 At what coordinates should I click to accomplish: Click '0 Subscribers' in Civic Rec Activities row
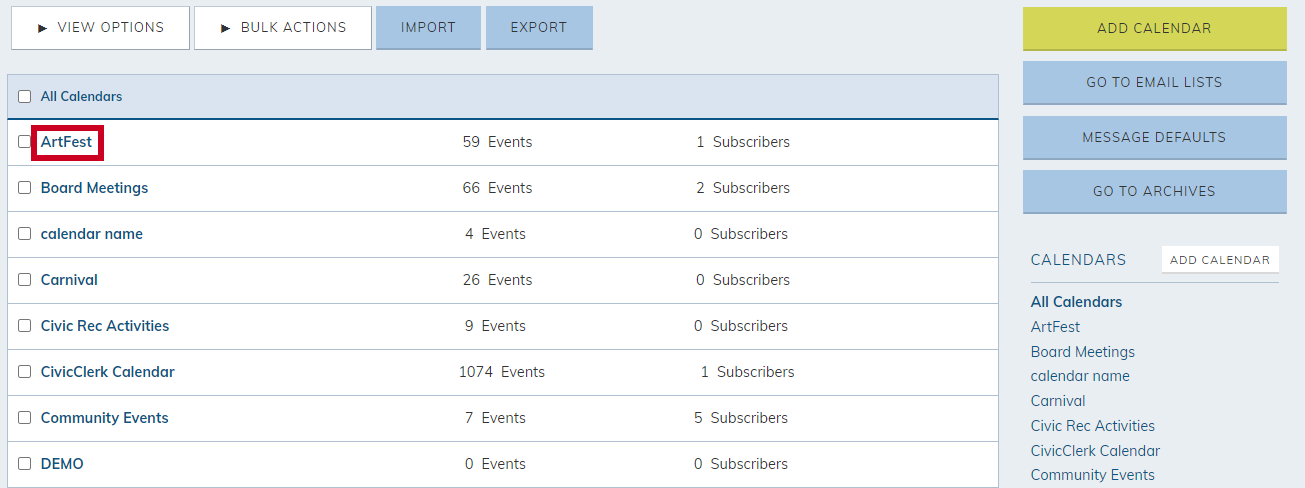pyautogui.click(x=741, y=326)
